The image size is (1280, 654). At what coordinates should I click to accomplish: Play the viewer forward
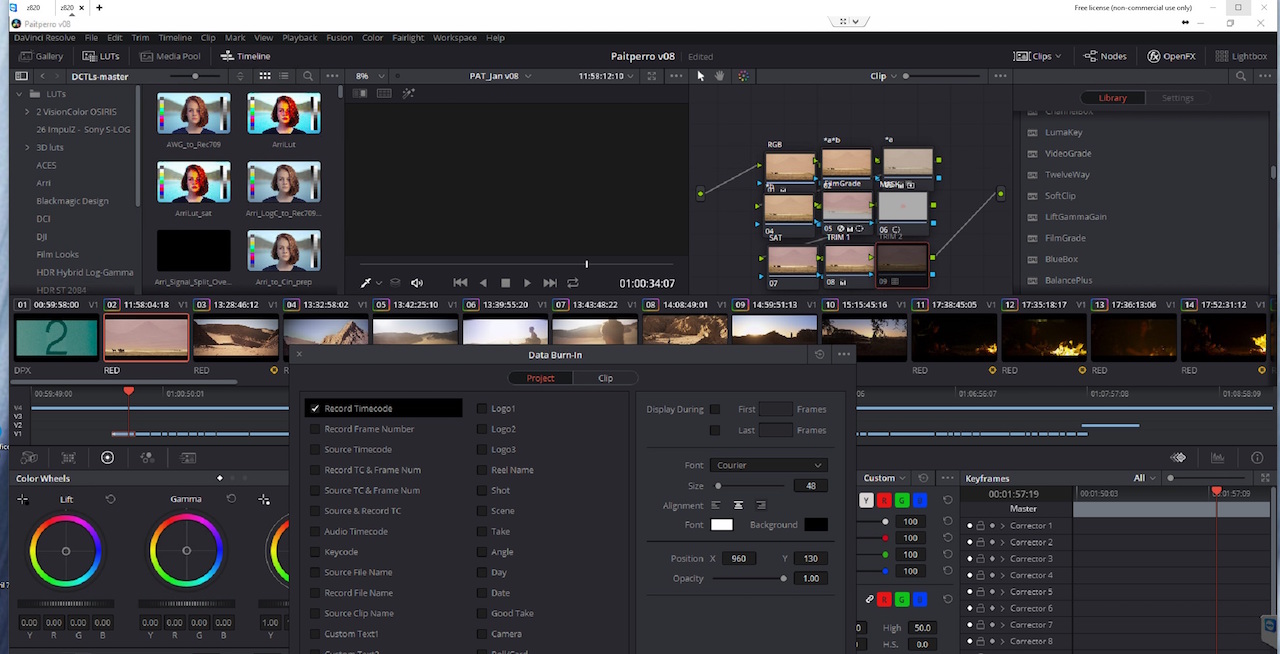click(527, 283)
